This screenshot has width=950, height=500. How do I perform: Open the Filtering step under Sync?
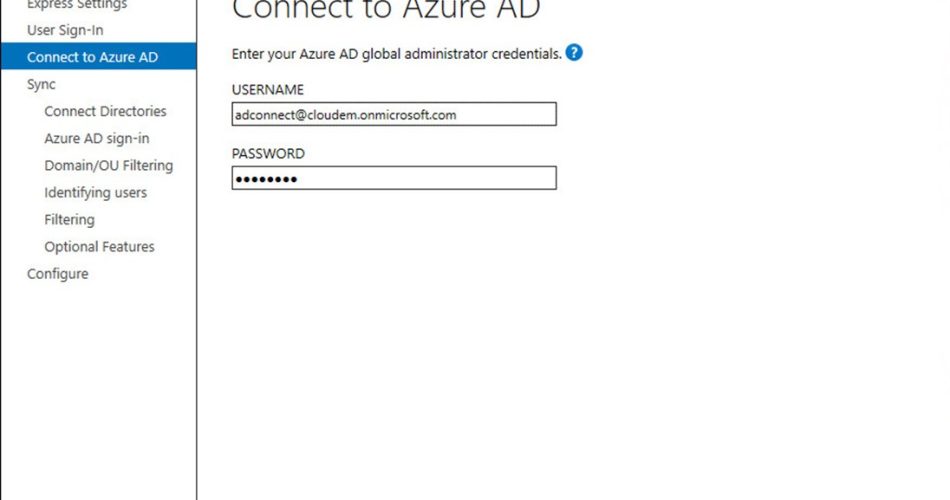click(x=69, y=219)
